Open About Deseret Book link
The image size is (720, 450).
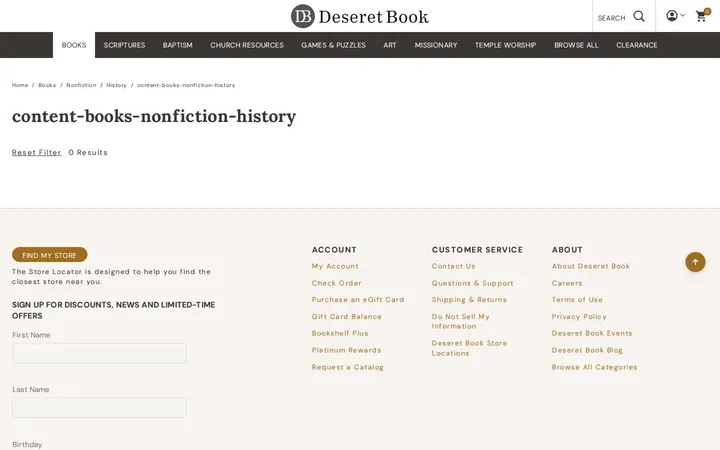pyautogui.click(x=591, y=266)
